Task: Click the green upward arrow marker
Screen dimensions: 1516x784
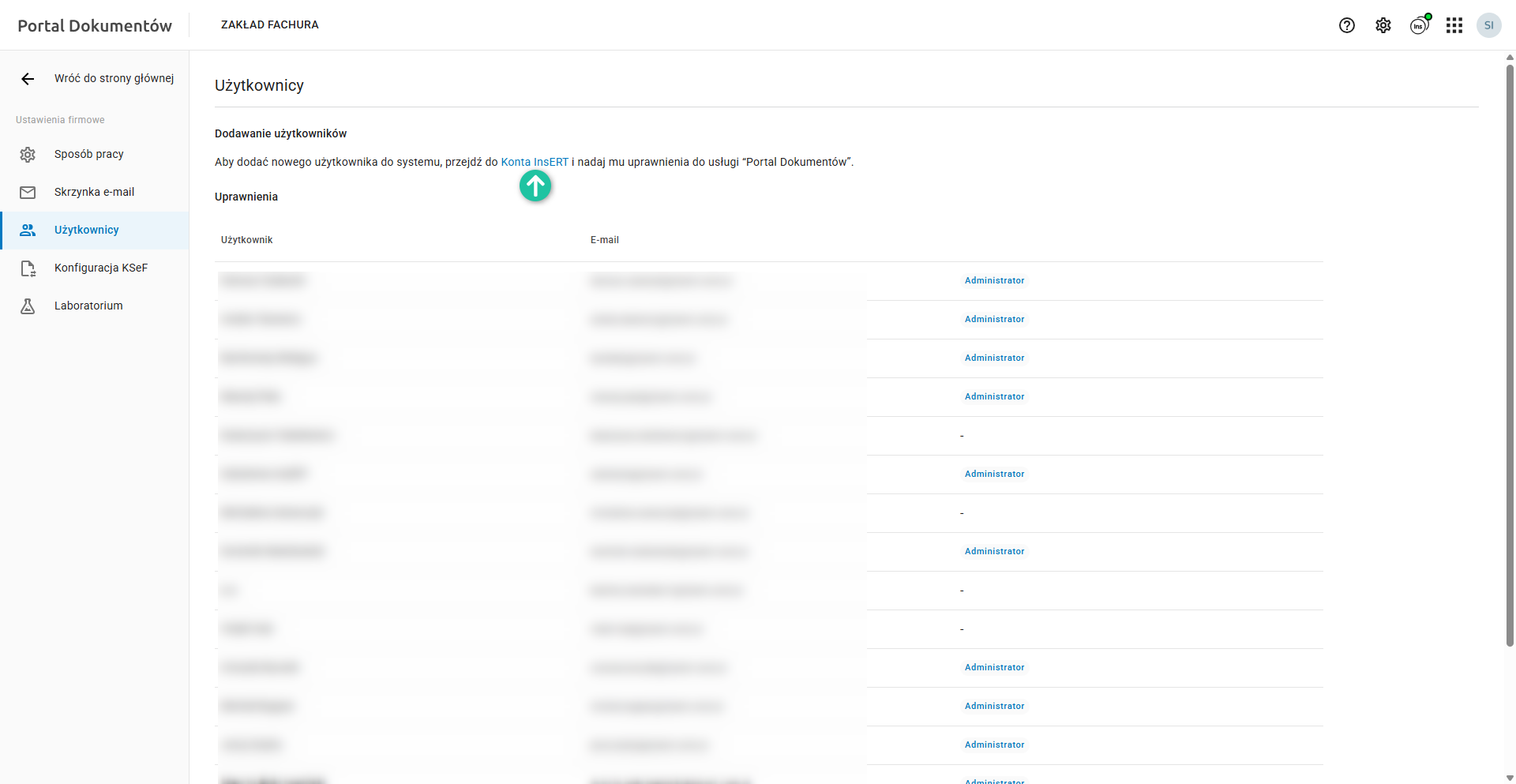Action: pos(535,186)
